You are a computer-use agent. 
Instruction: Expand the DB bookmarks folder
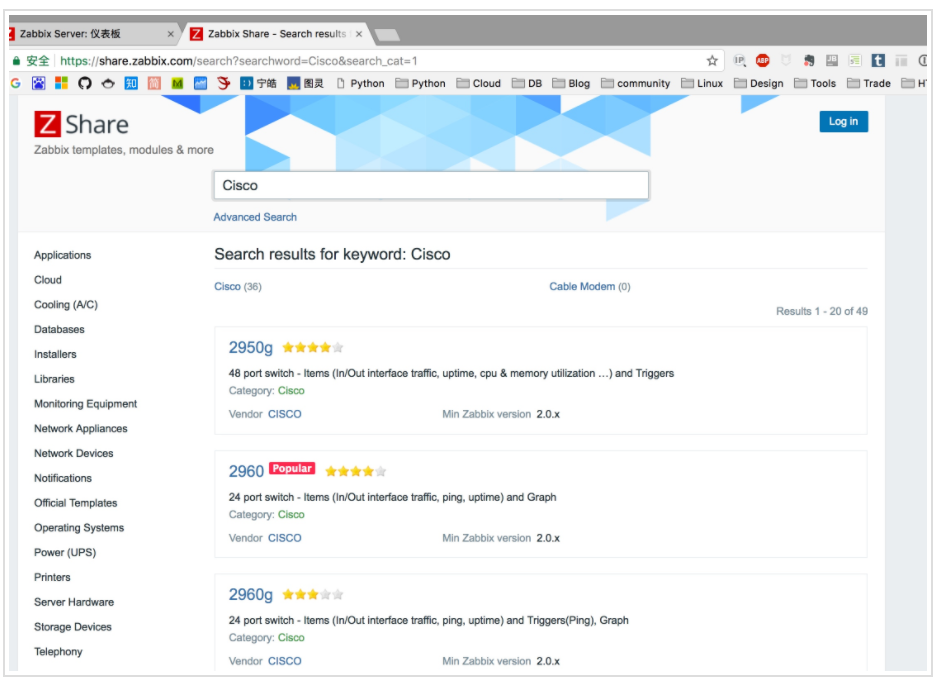527,83
